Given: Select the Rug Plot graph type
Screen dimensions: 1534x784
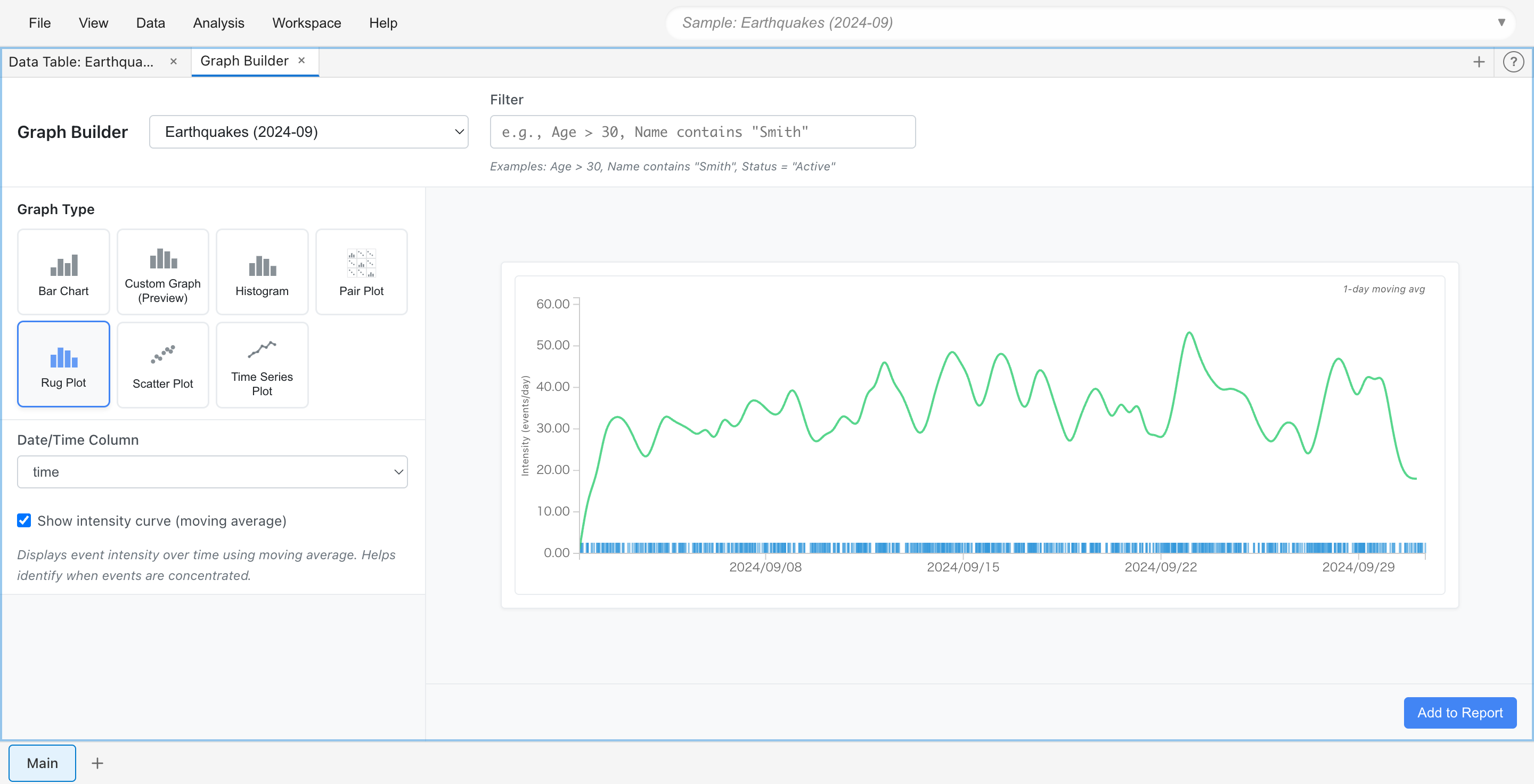Looking at the screenshot, I should tap(63, 364).
